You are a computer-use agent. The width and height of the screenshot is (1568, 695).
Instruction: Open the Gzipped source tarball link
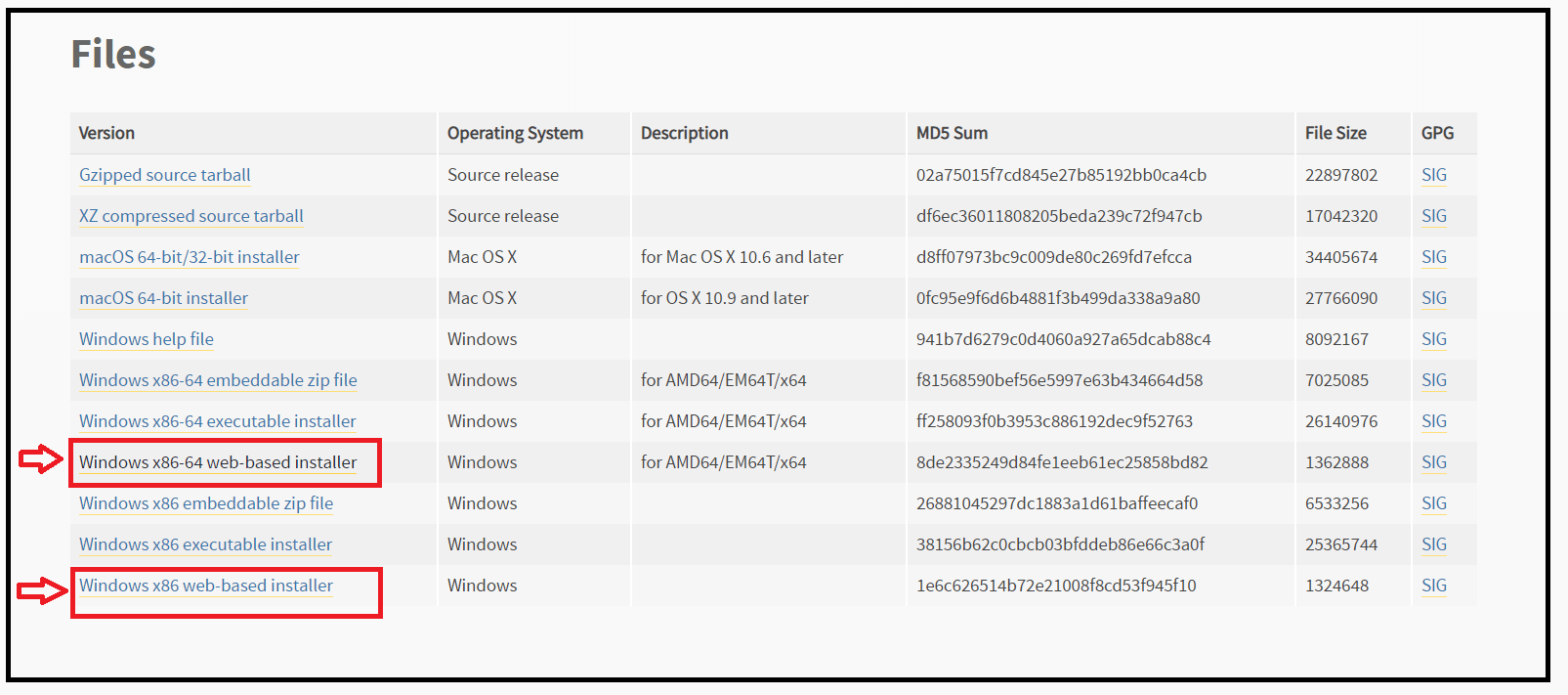pos(164,175)
